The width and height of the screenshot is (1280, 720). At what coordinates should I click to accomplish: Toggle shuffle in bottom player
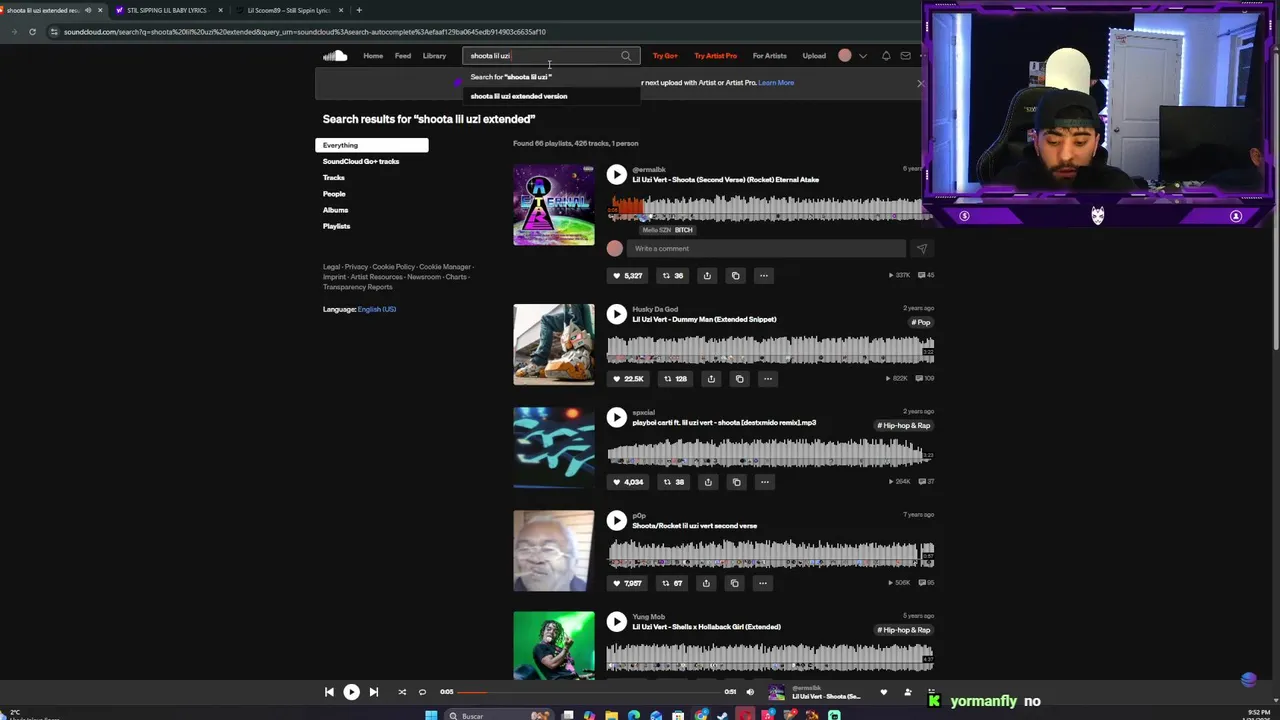(402, 692)
